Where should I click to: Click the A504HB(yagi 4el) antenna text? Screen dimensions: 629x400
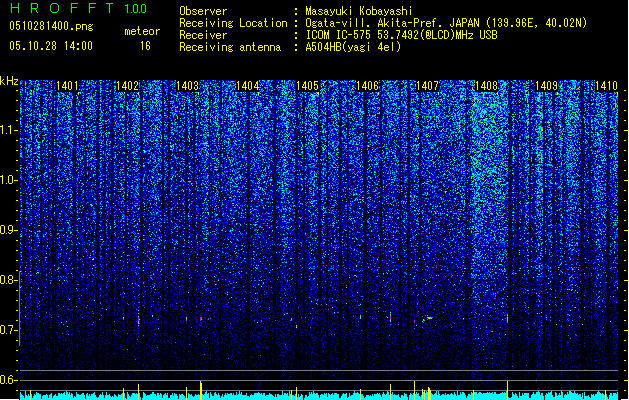pyautogui.click(x=353, y=47)
